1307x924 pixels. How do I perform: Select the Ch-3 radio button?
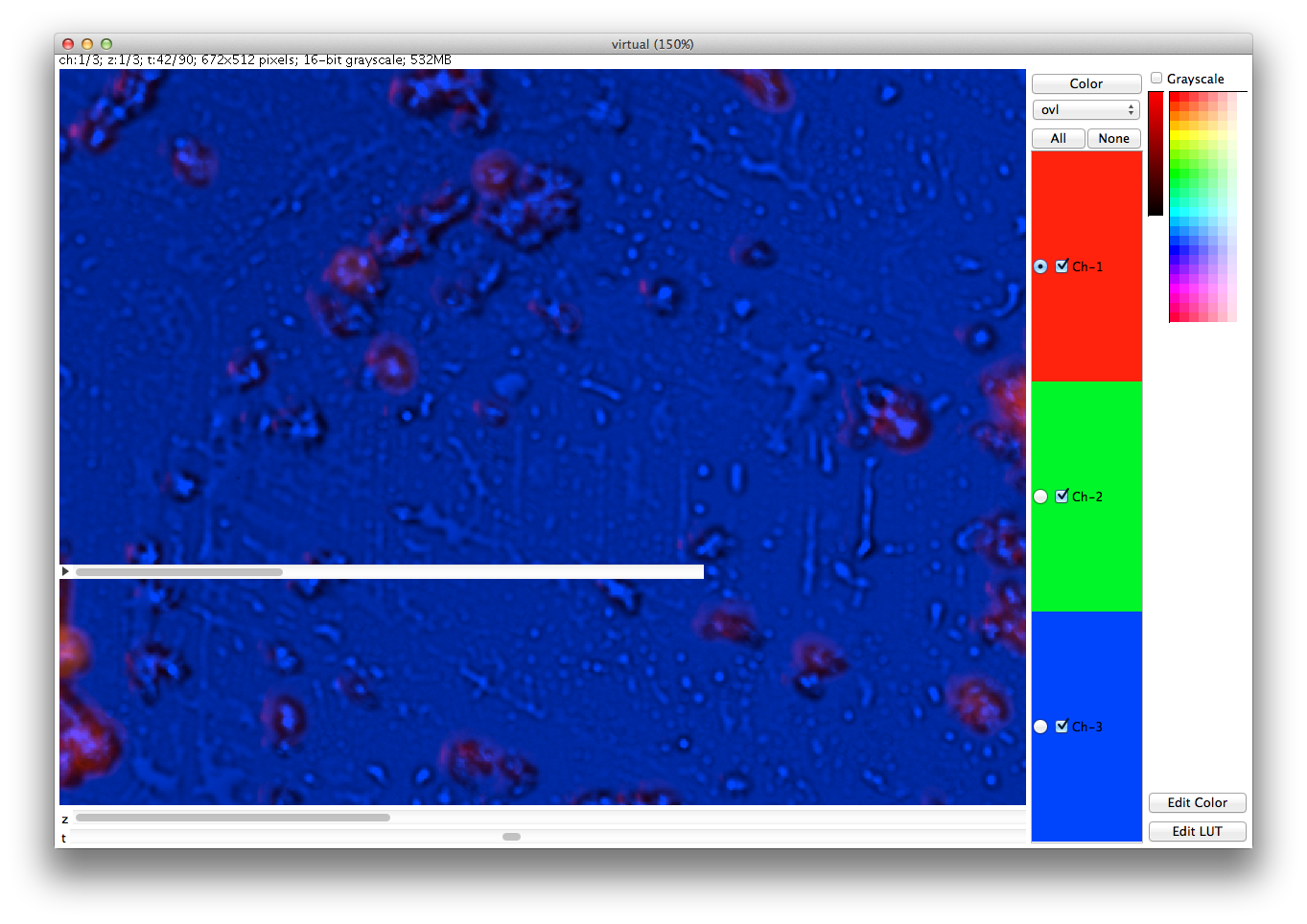1040,727
